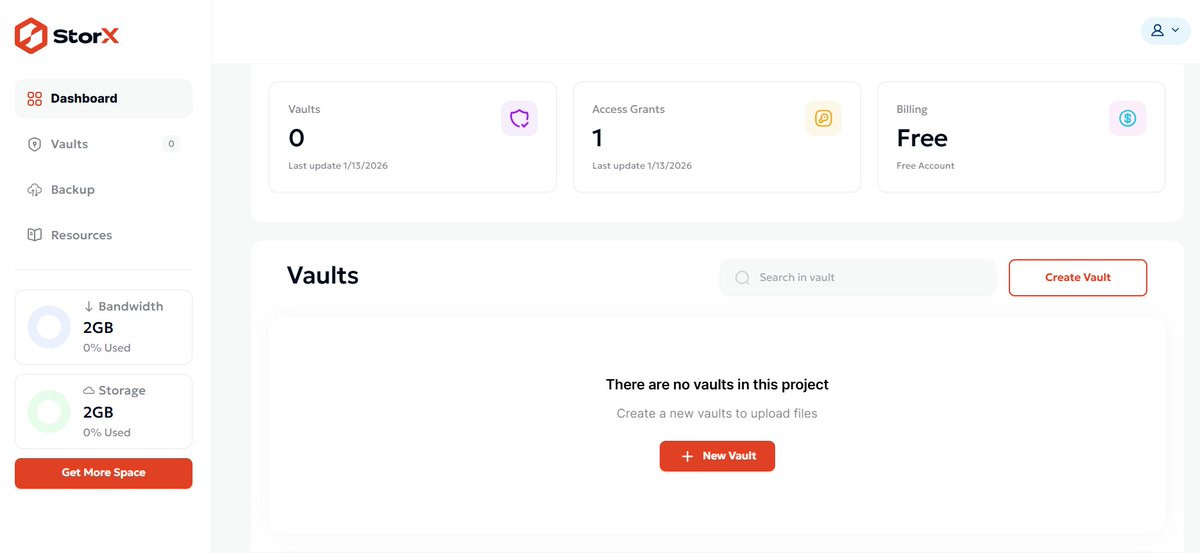Go to the Resources section
Viewport: 1200px width, 553px height.
click(81, 235)
